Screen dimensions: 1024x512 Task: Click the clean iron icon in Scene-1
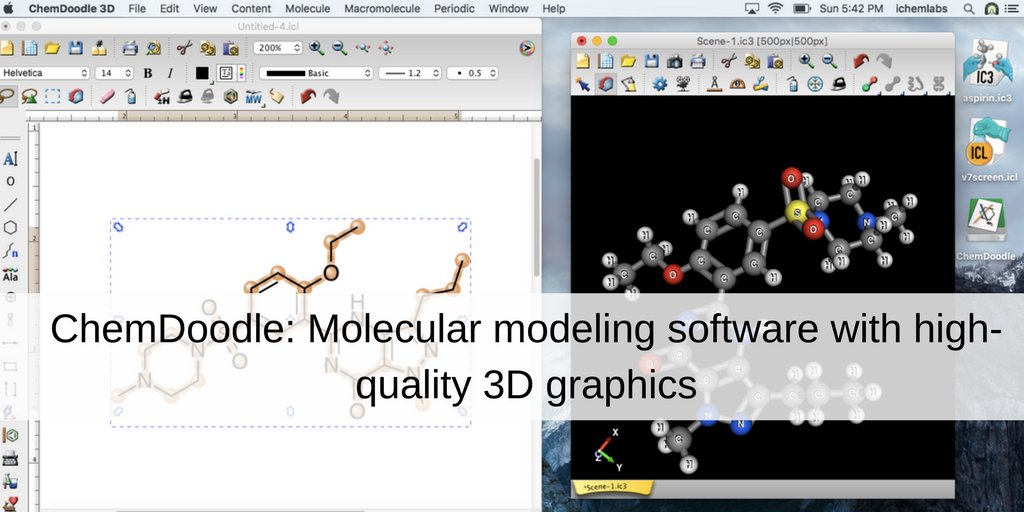point(838,84)
